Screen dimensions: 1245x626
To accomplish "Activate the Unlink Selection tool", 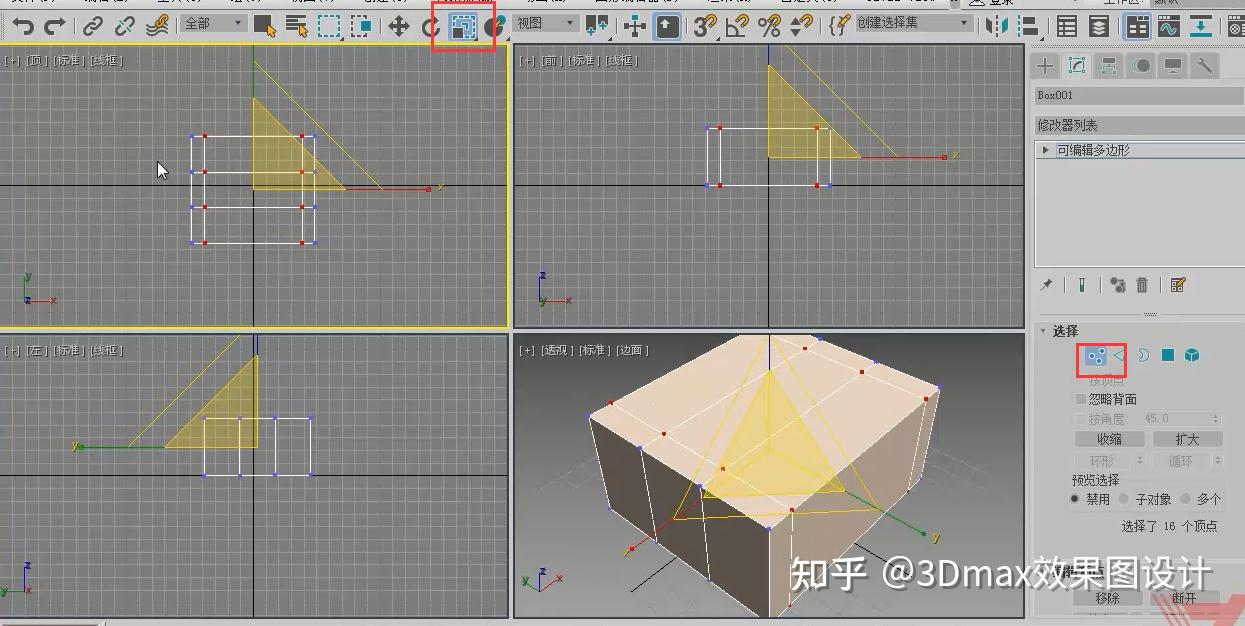I will 125,25.
